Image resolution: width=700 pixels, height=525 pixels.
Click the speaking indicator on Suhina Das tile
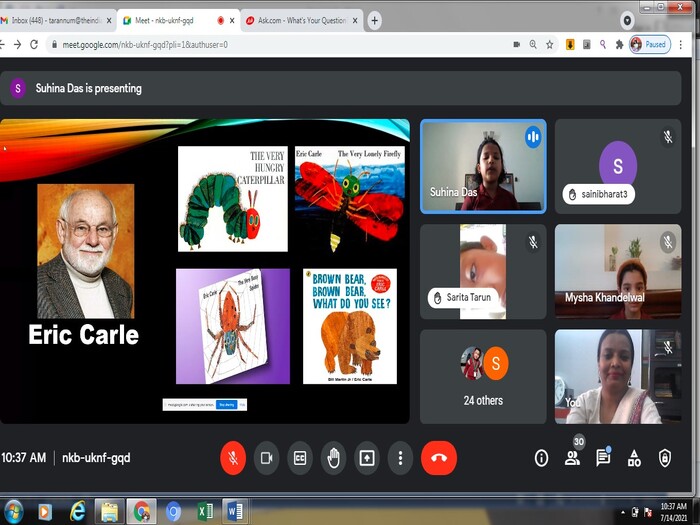click(533, 137)
